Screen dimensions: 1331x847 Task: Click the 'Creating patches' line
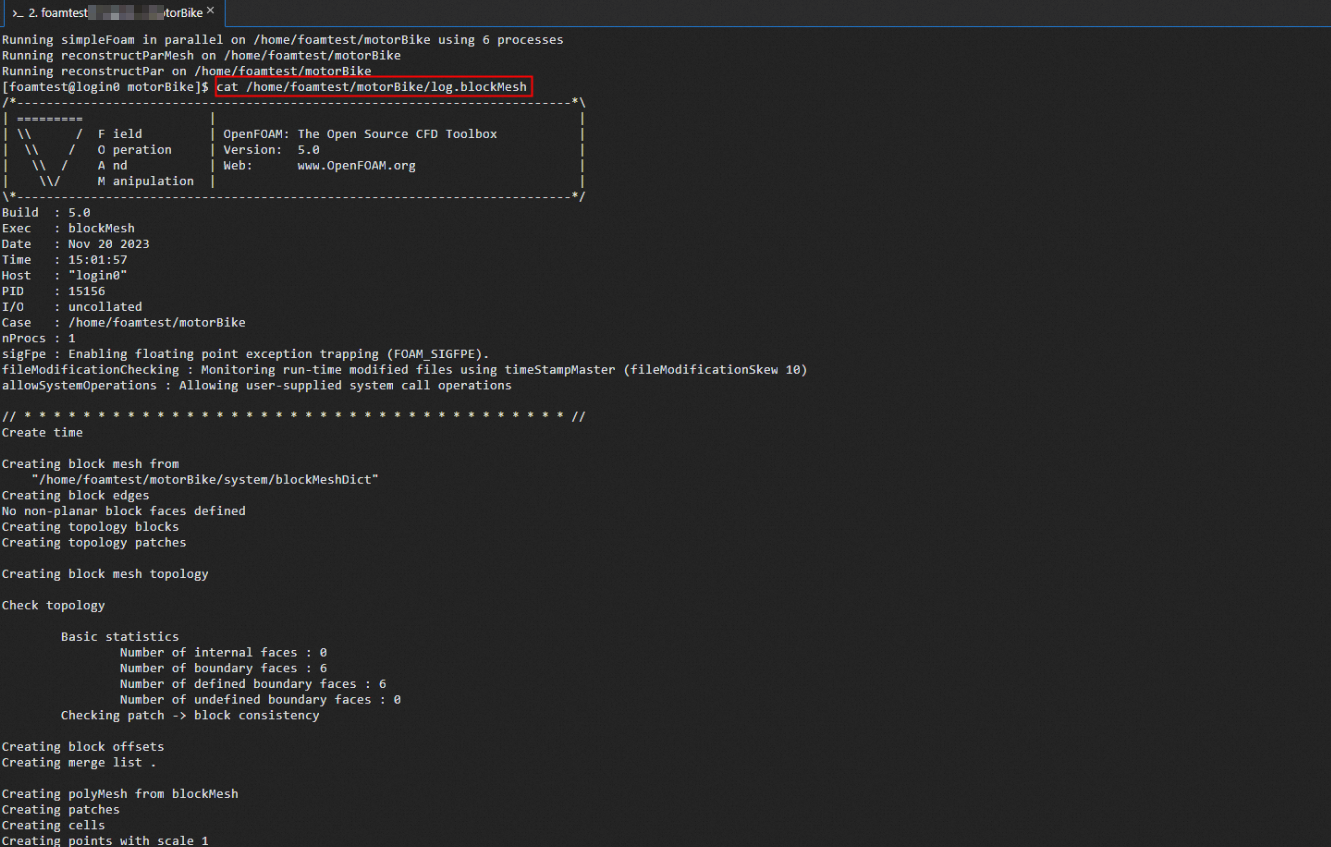(x=61, y=810)
